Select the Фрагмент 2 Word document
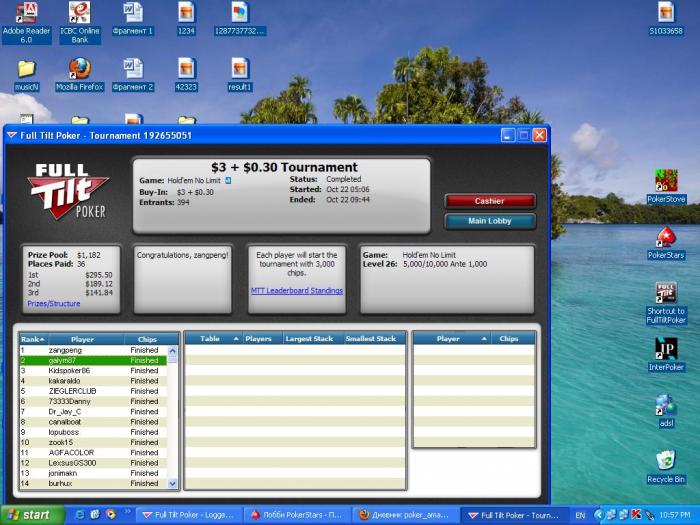 point(133,75)
